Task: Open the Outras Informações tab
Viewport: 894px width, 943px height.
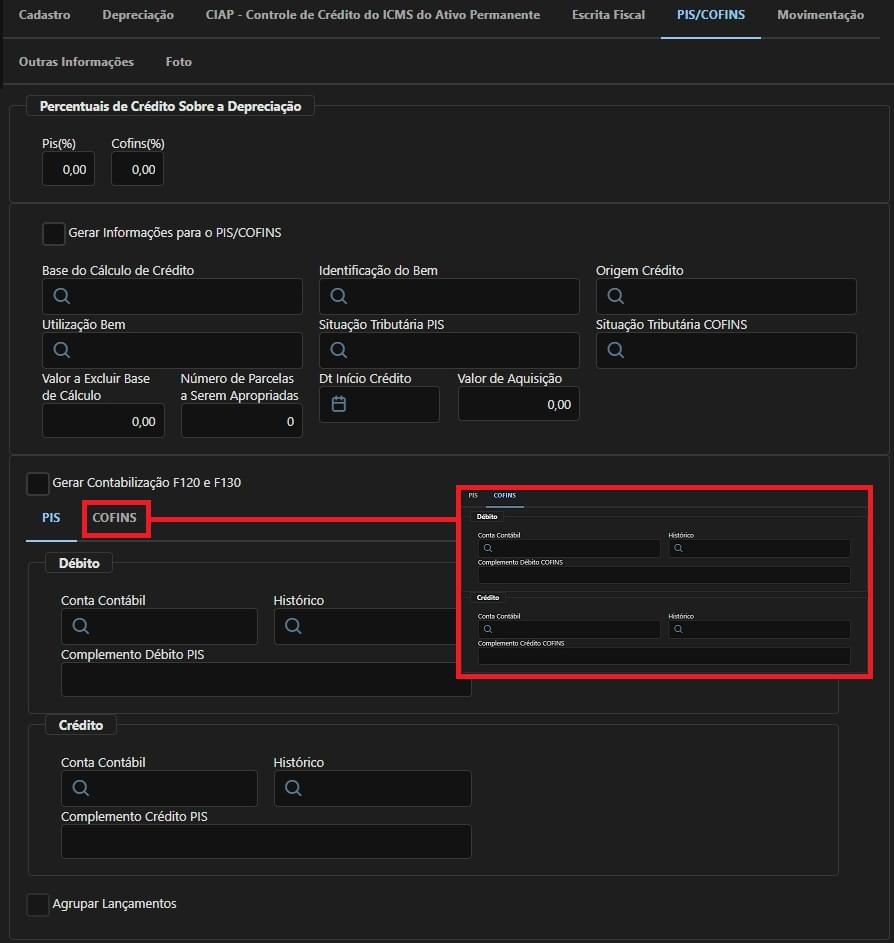Action: pyautogui.click(x=76, y=62)
